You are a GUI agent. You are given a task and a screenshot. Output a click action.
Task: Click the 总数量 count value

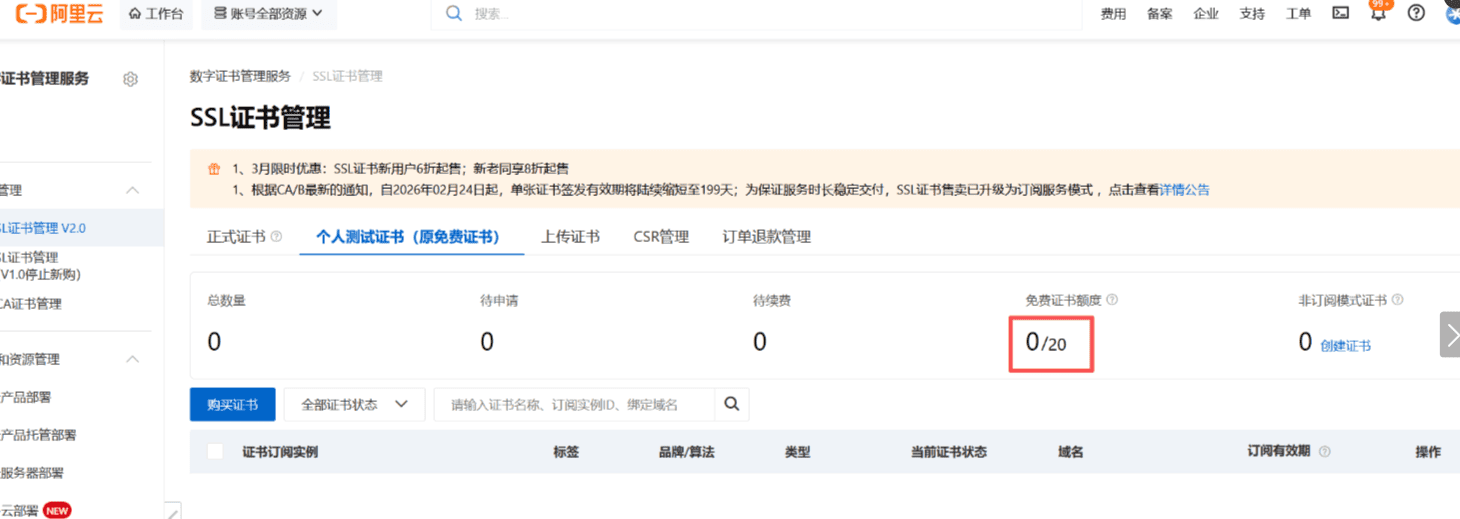coord(214,342)
